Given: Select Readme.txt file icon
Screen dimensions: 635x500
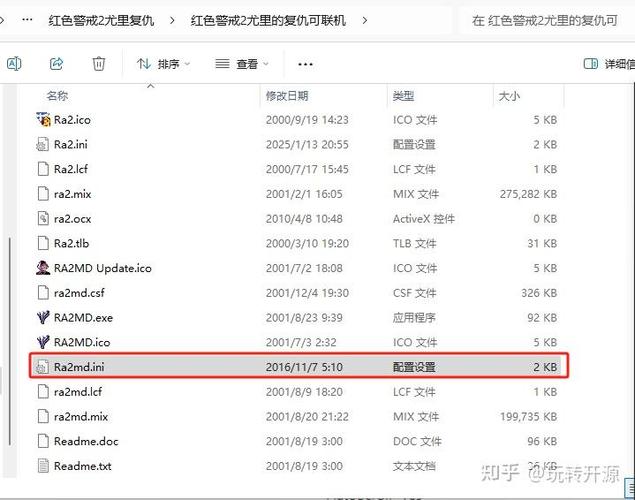Looking at the screenshot, I should tap(43, 466).
